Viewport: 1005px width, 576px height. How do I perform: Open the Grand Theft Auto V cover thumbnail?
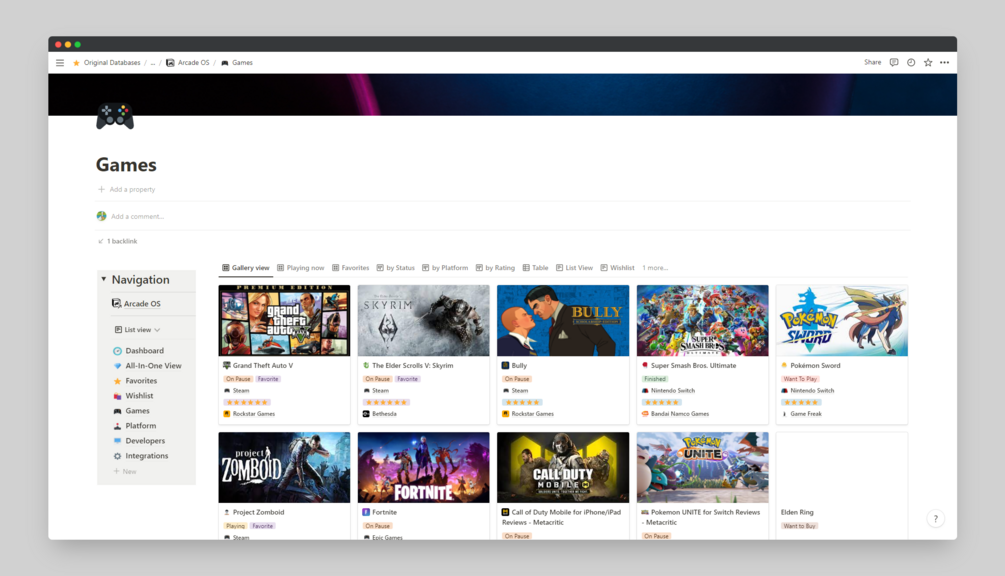tap(284, 320)
